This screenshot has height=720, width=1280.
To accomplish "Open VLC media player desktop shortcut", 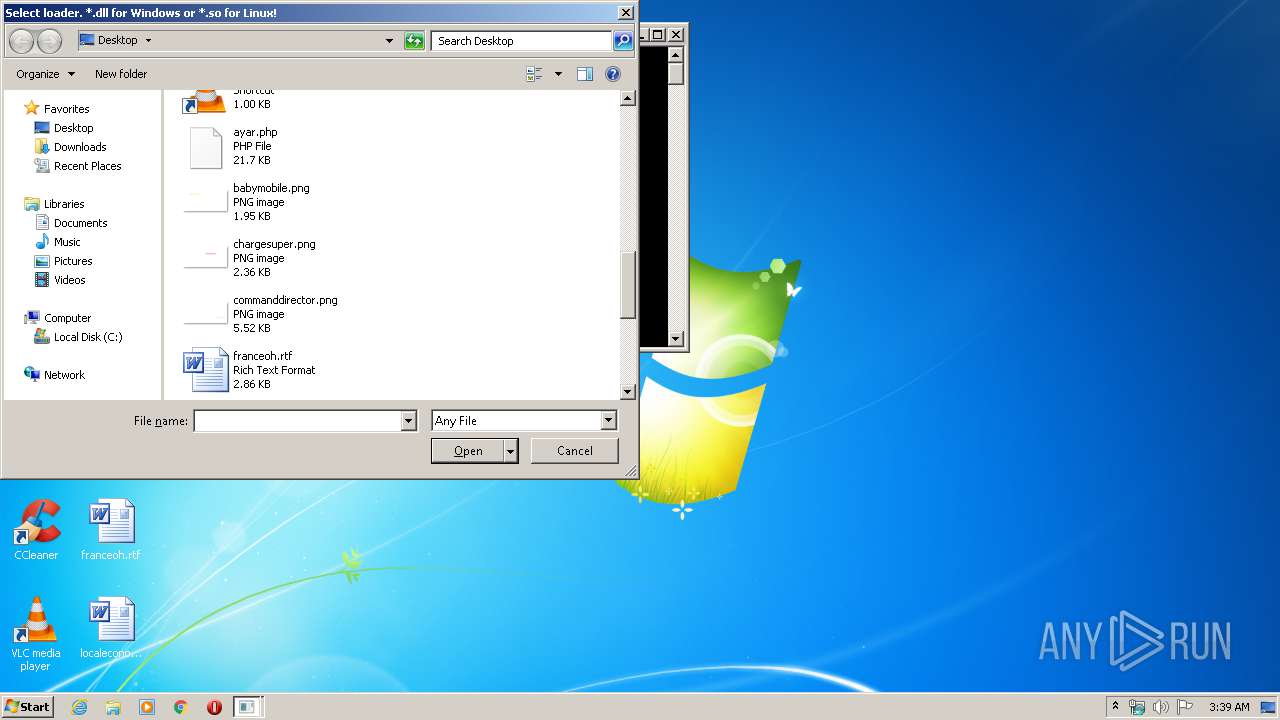I will [x=36, y=634].
